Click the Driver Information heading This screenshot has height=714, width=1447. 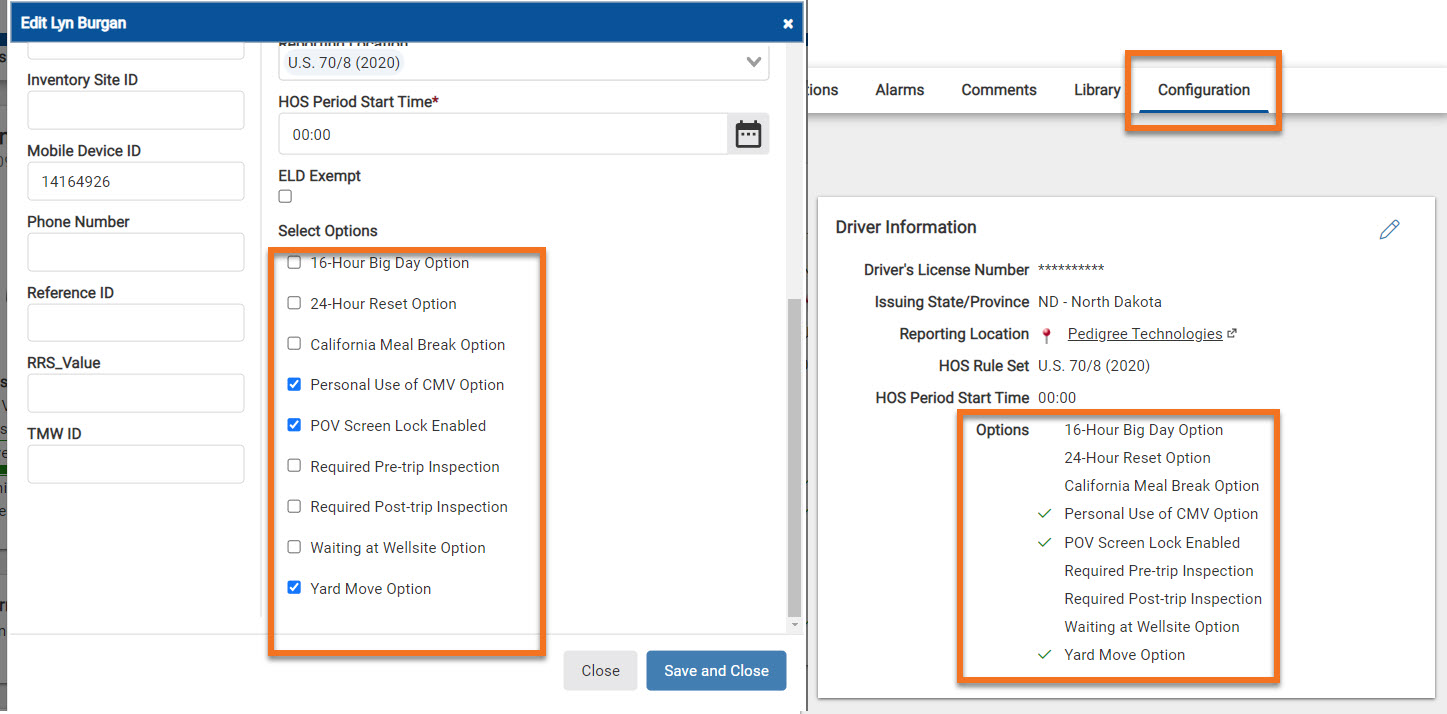coord(906,227)
